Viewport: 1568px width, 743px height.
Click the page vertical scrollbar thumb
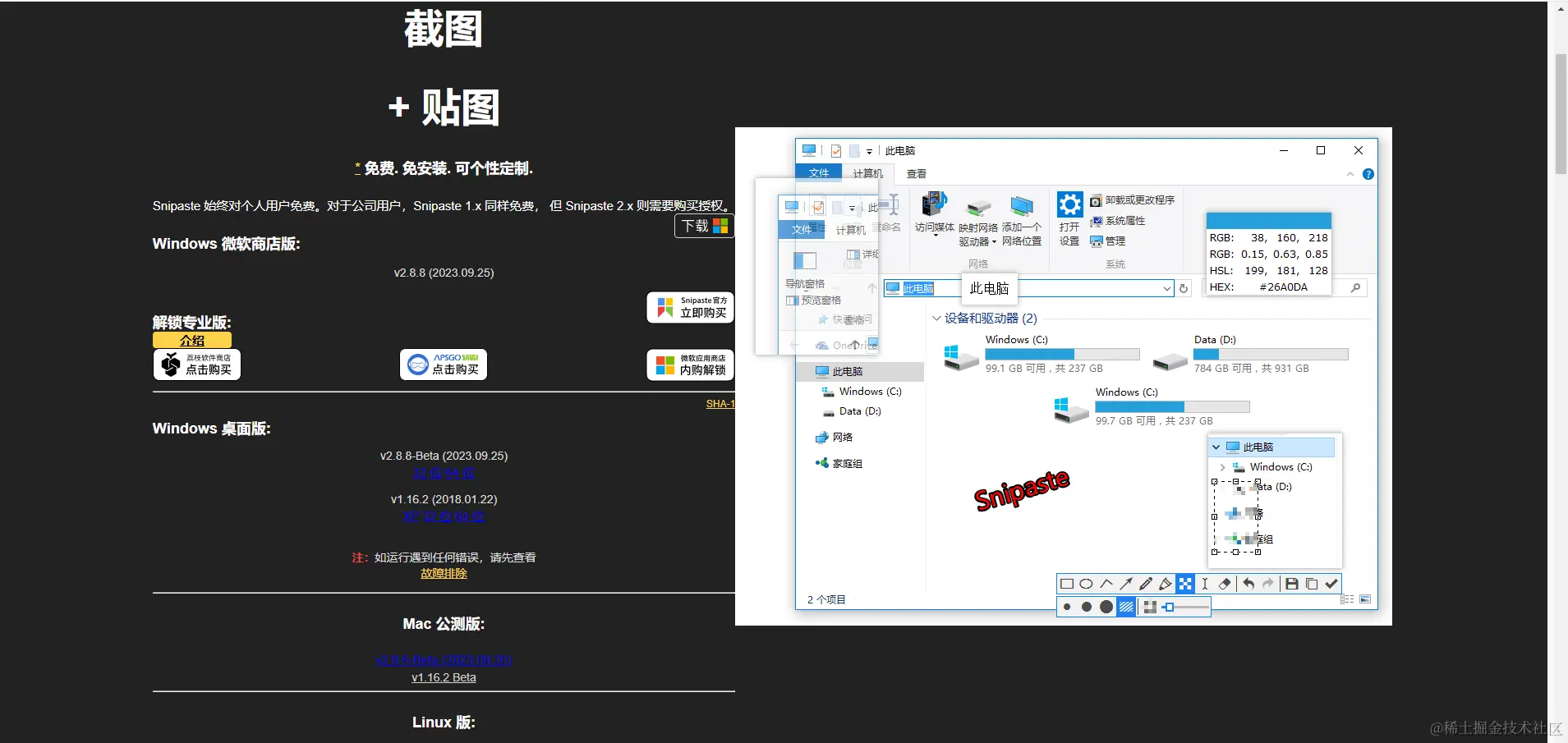[1561, 113]
